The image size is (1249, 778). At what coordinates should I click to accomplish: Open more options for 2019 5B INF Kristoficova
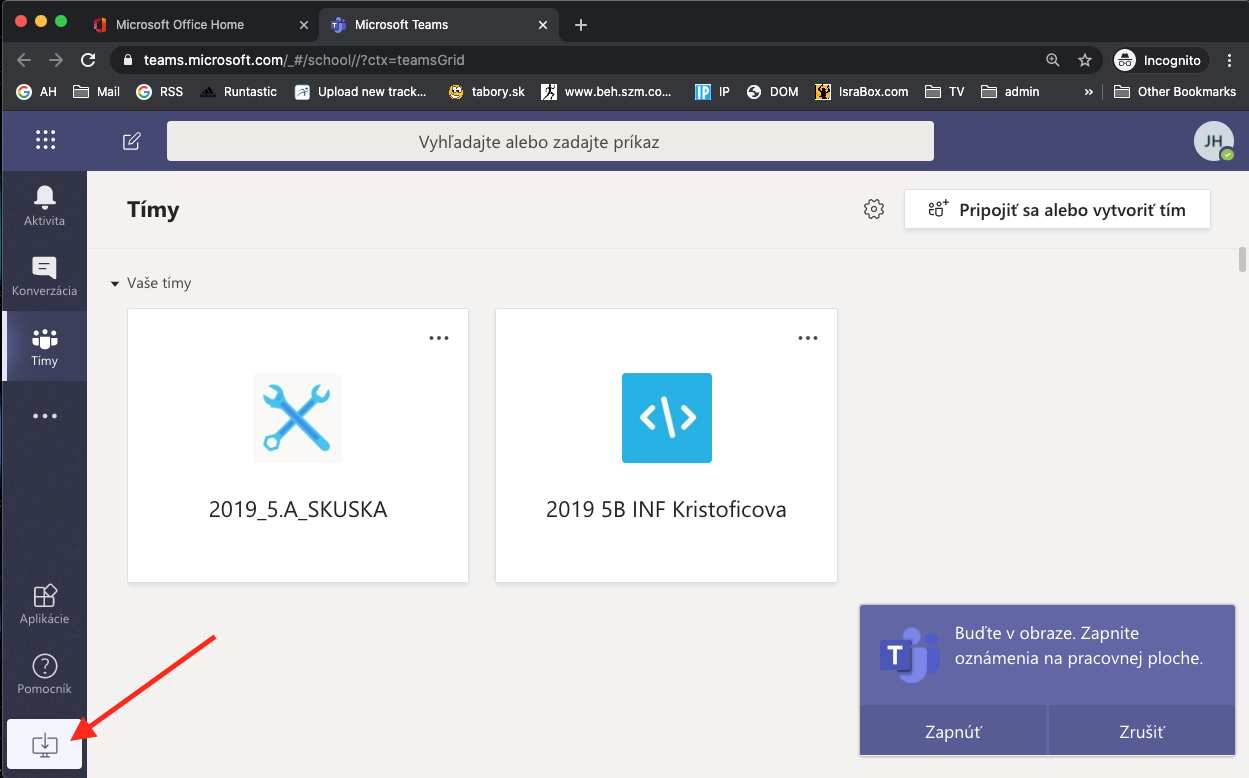[x=808, y=338]
